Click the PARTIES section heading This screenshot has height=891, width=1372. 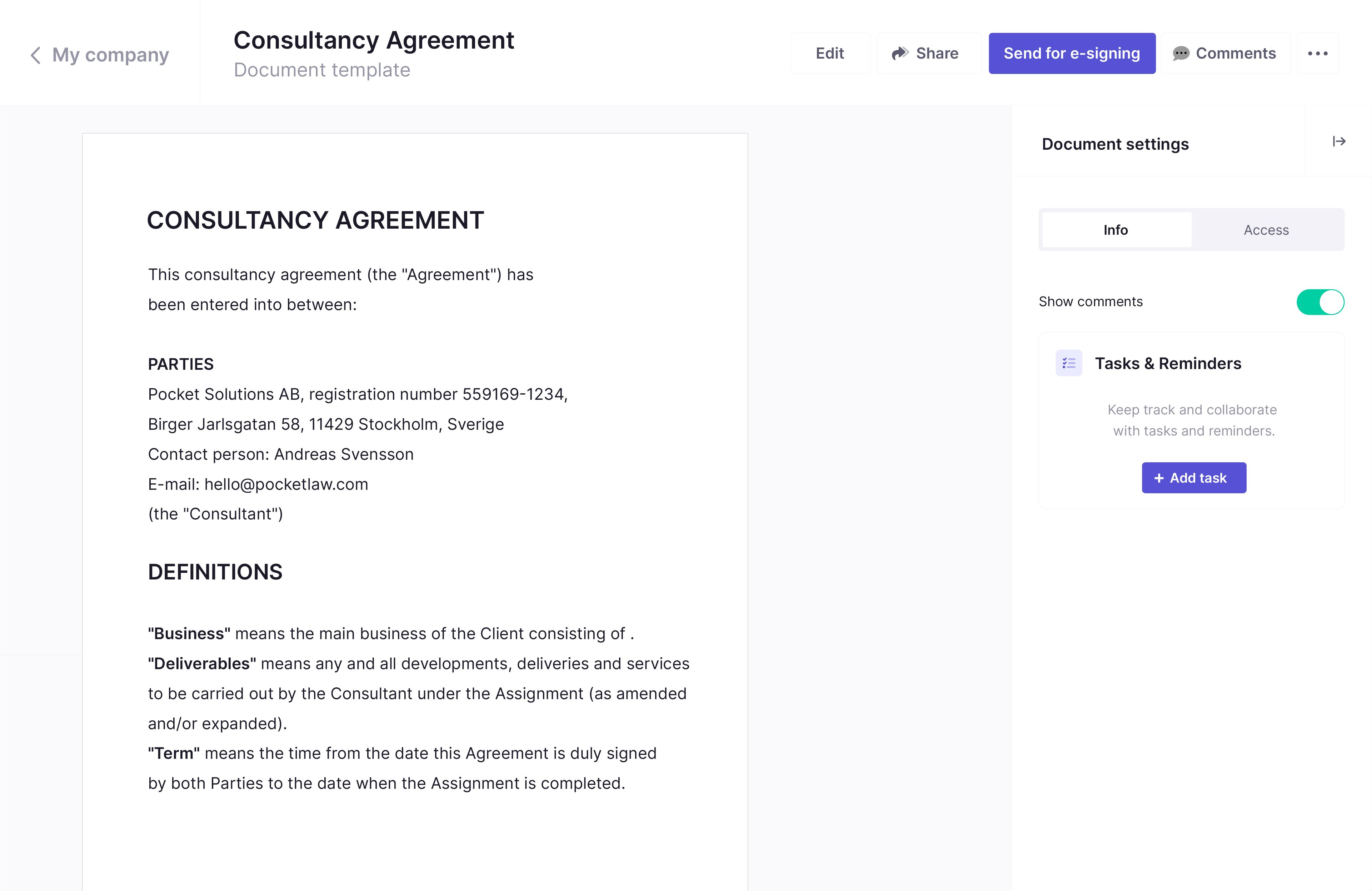[x=181, y=363]
